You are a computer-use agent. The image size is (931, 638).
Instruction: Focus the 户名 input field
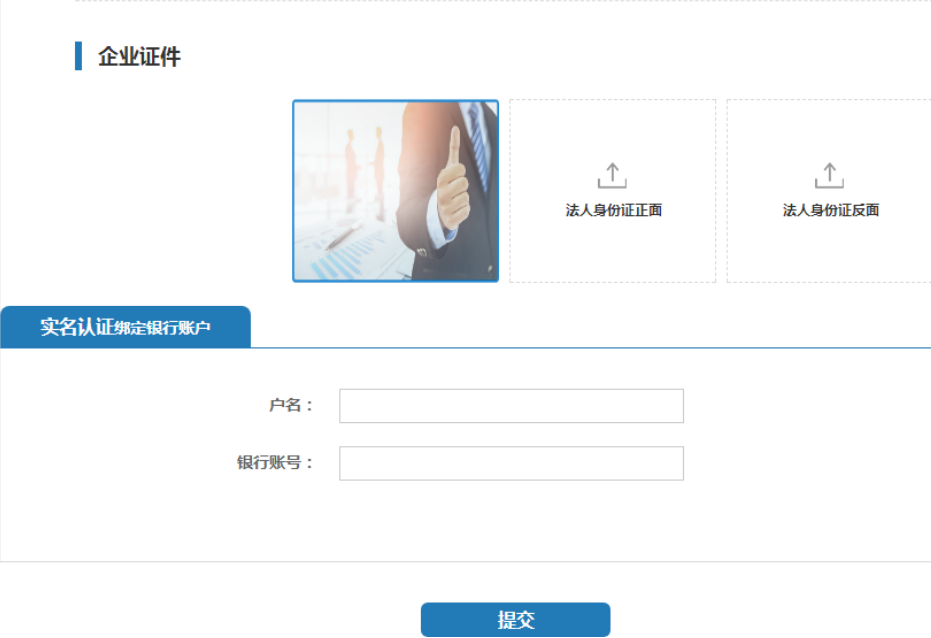511,406
